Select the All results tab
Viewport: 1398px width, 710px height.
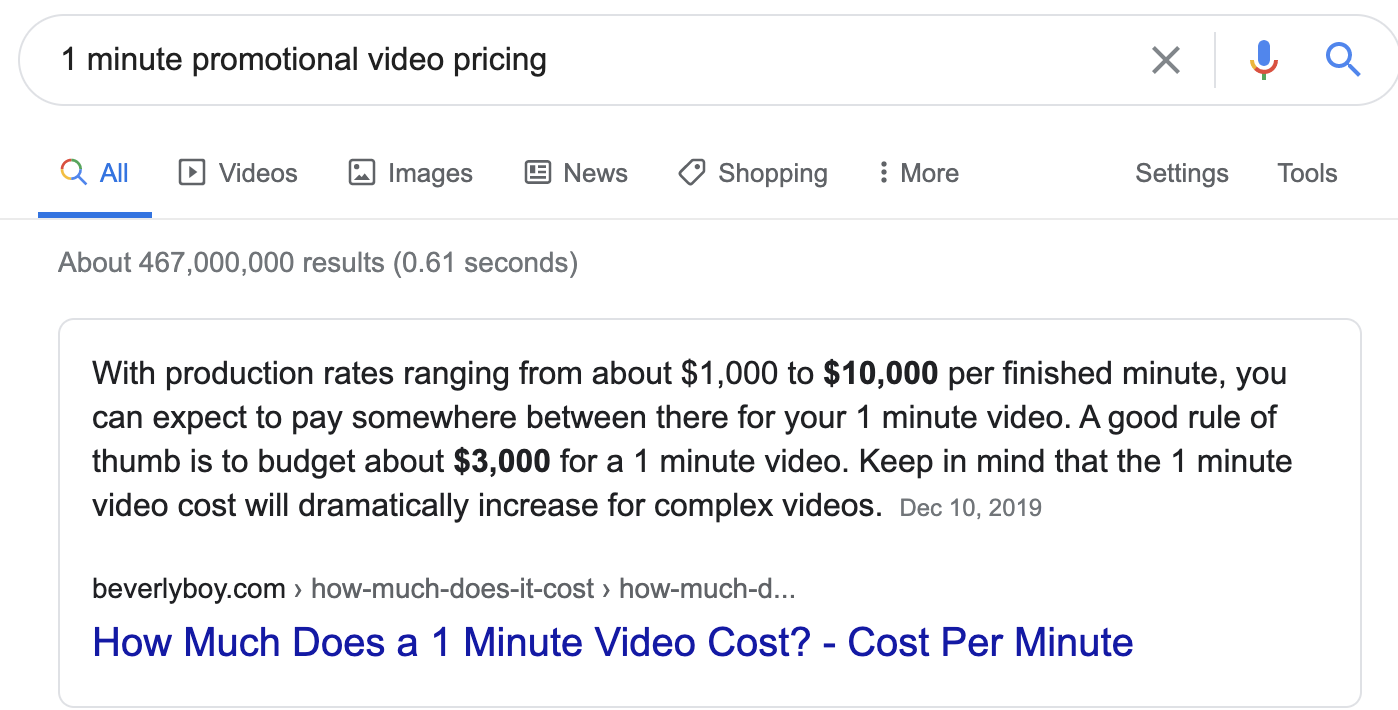point(95,173)
